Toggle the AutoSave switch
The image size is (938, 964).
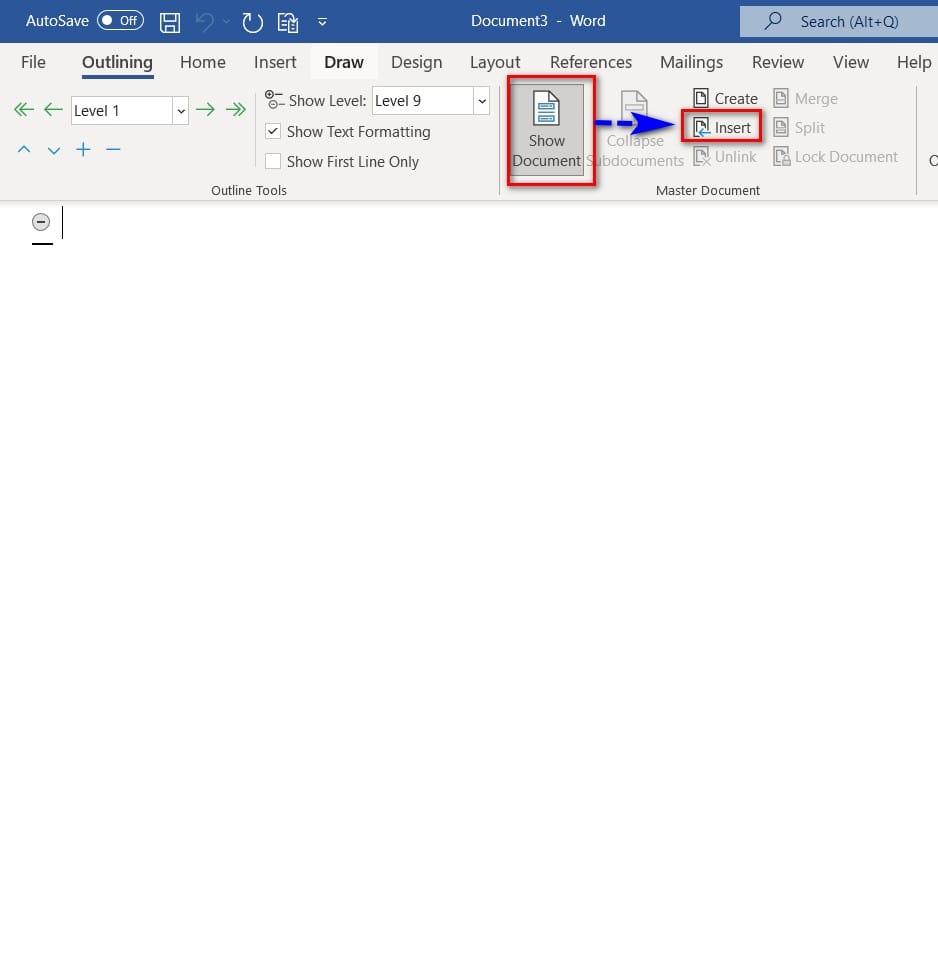tap(120, 20)
